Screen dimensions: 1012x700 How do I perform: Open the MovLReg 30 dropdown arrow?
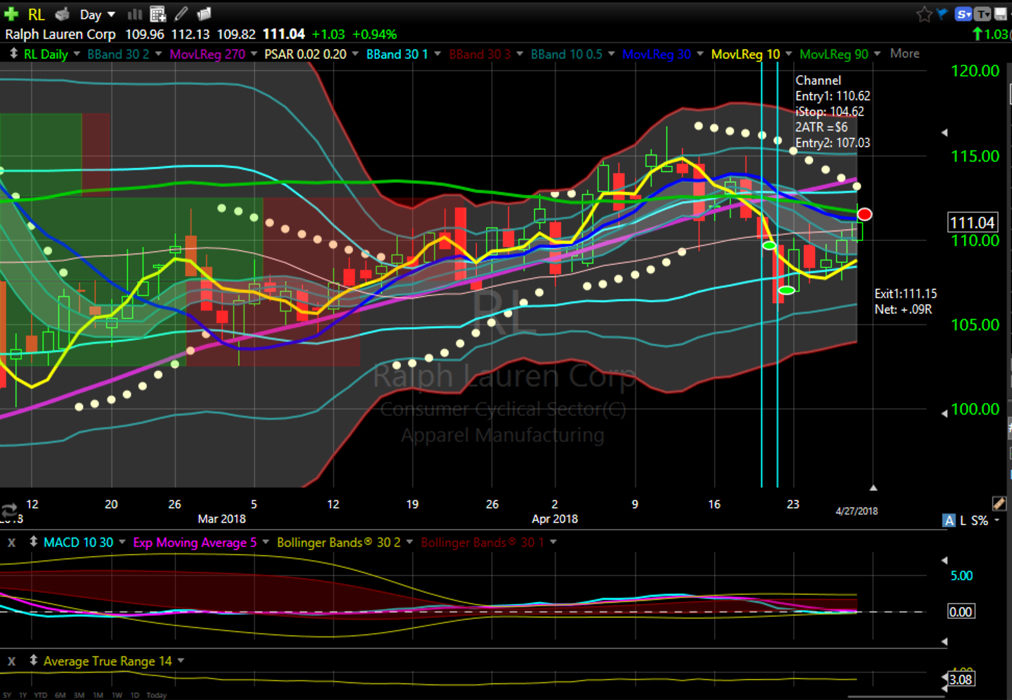coord(699,54)
